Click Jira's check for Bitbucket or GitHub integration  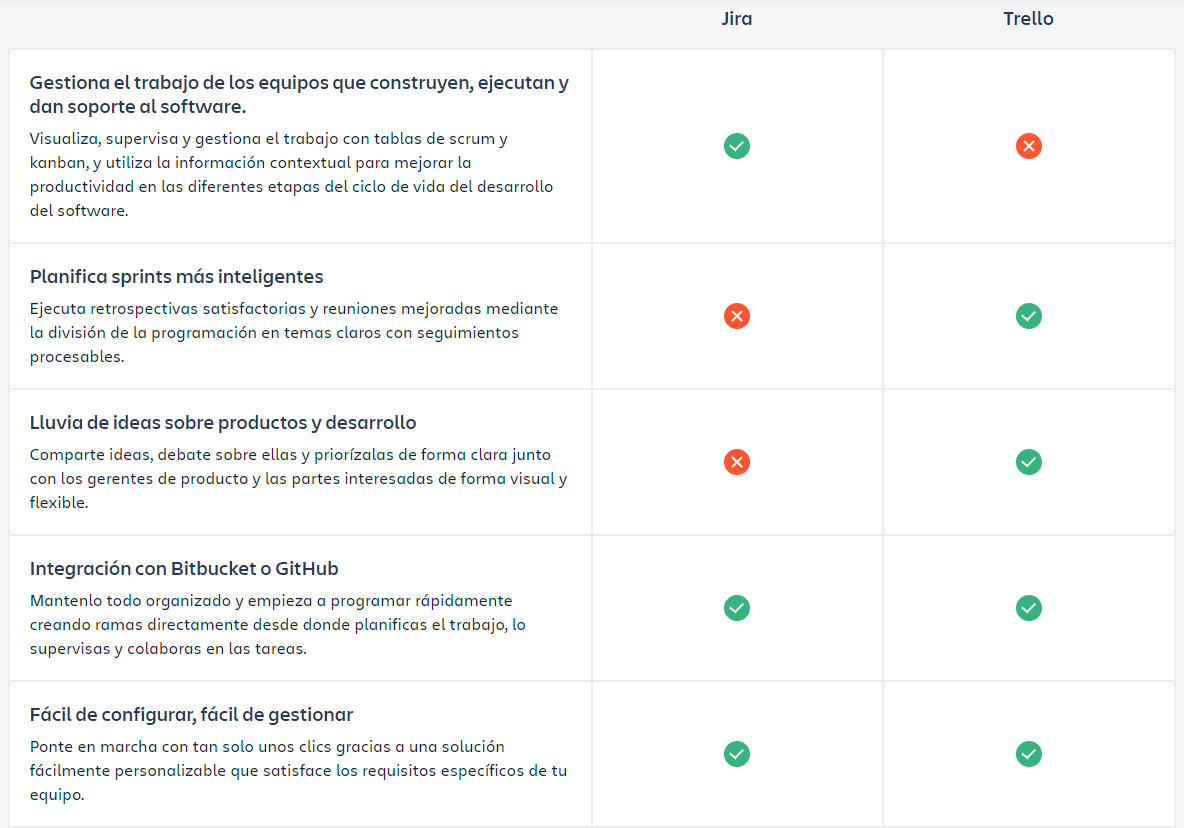(x=737, y=608)
